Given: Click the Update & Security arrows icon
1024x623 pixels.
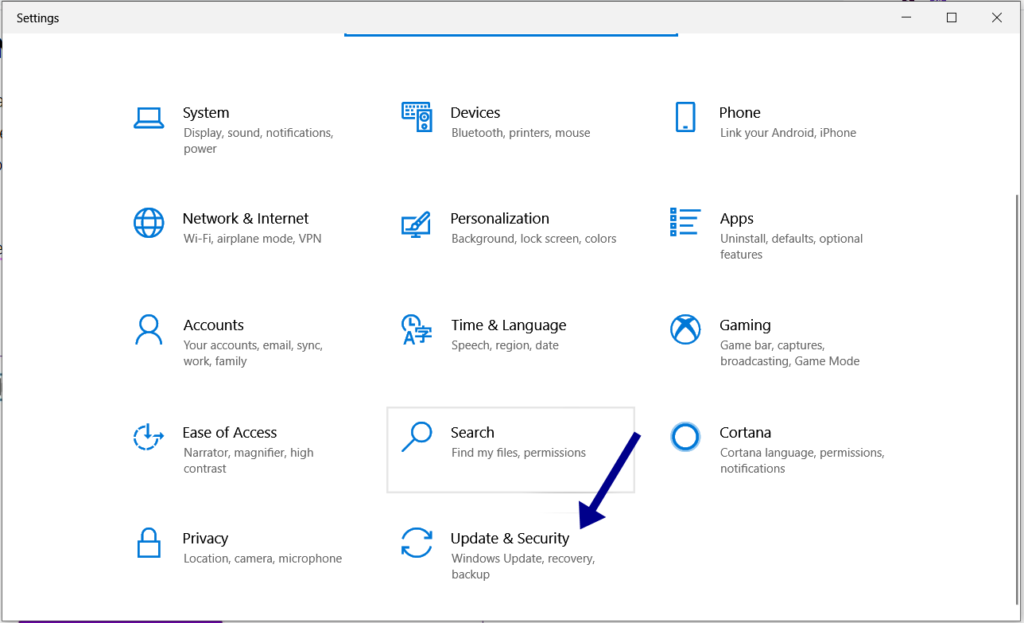Looking at the screenshot, I should click(416, 543).
